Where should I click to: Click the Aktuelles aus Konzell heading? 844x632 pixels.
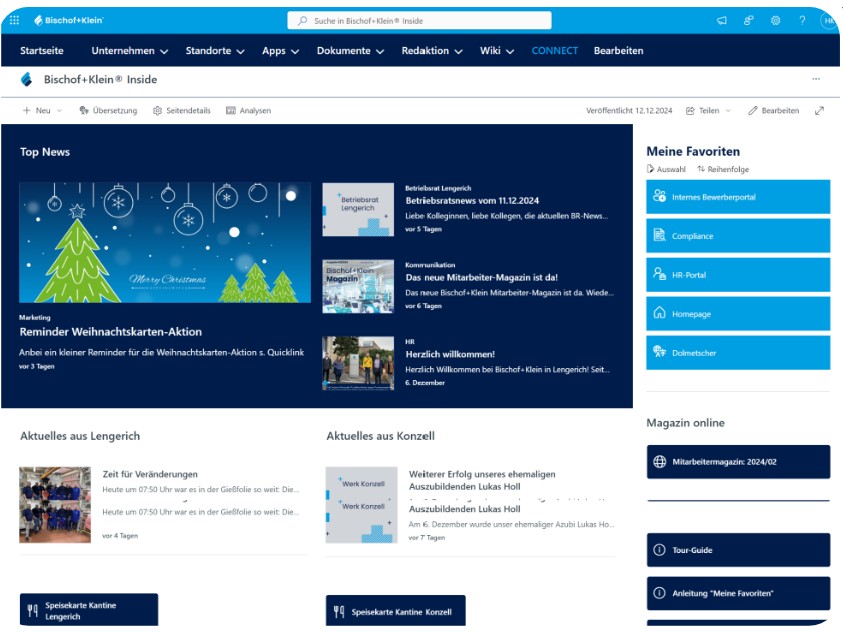click(x=381, y=436)
